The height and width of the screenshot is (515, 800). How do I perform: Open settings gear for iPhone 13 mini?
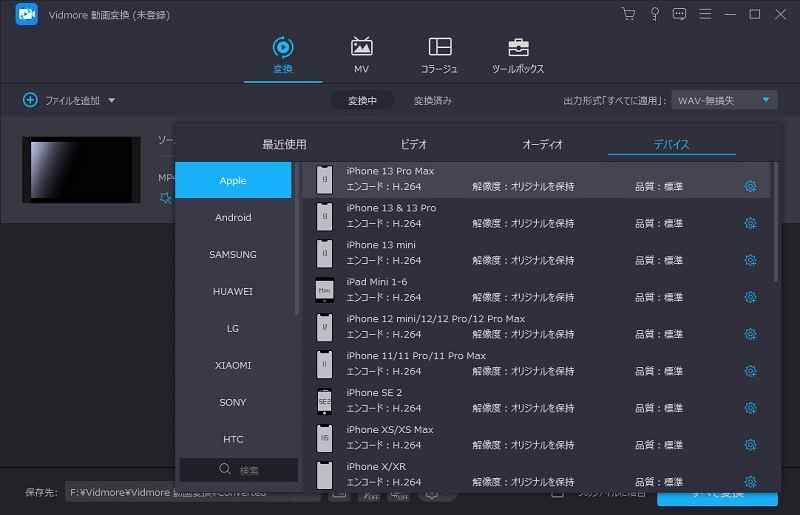(x=750, y=260)
